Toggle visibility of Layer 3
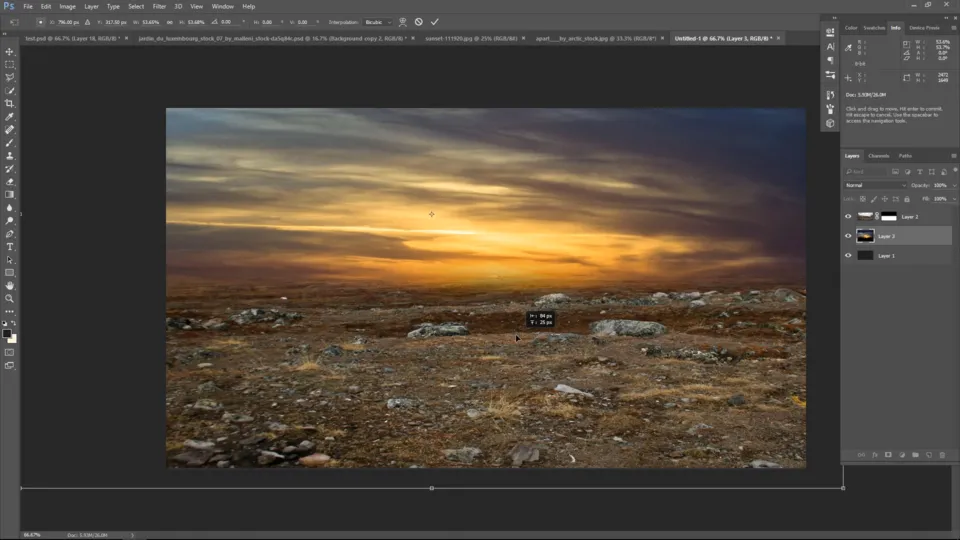 tap(848, 236)
